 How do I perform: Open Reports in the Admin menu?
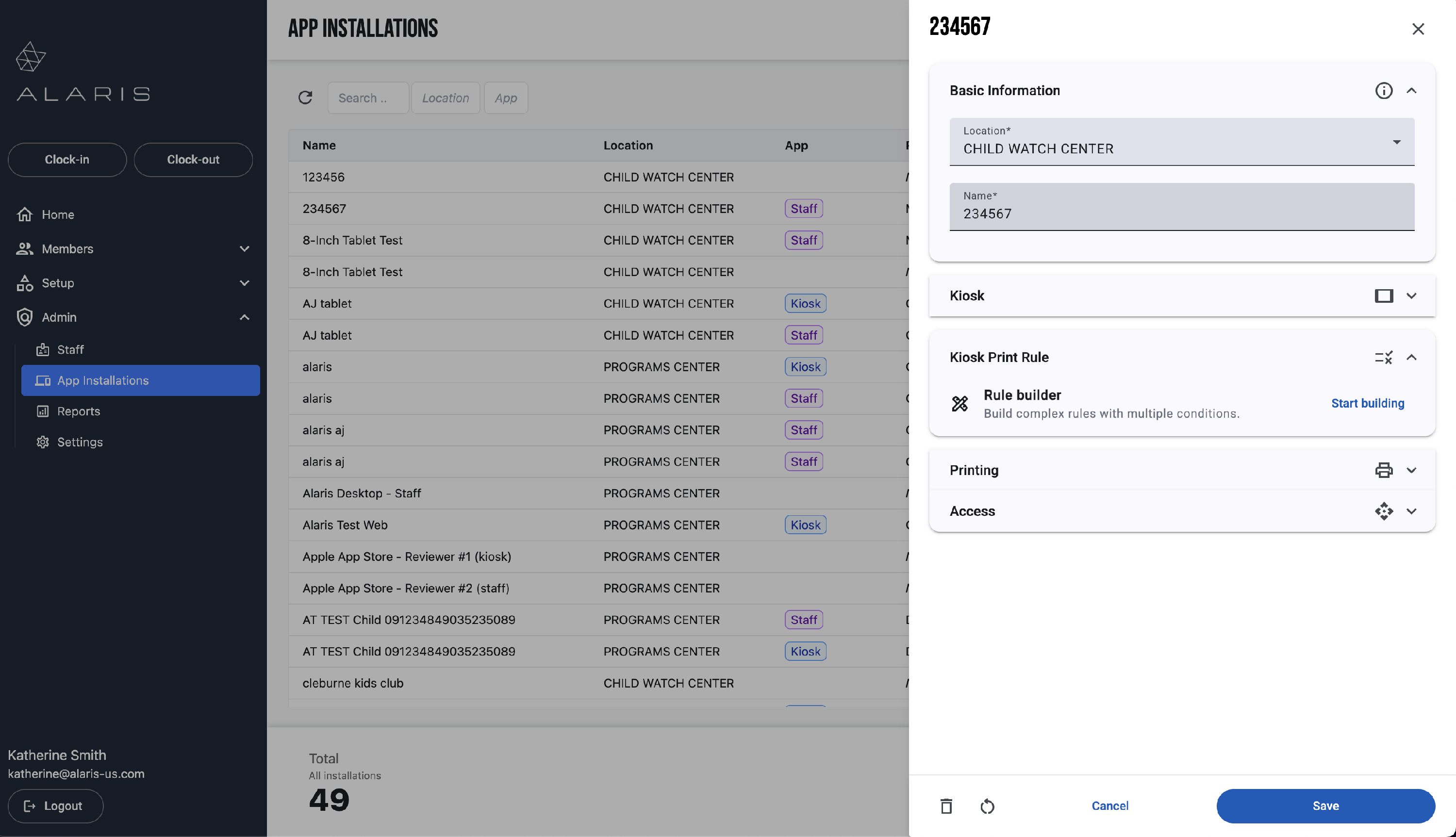(78, 411)
